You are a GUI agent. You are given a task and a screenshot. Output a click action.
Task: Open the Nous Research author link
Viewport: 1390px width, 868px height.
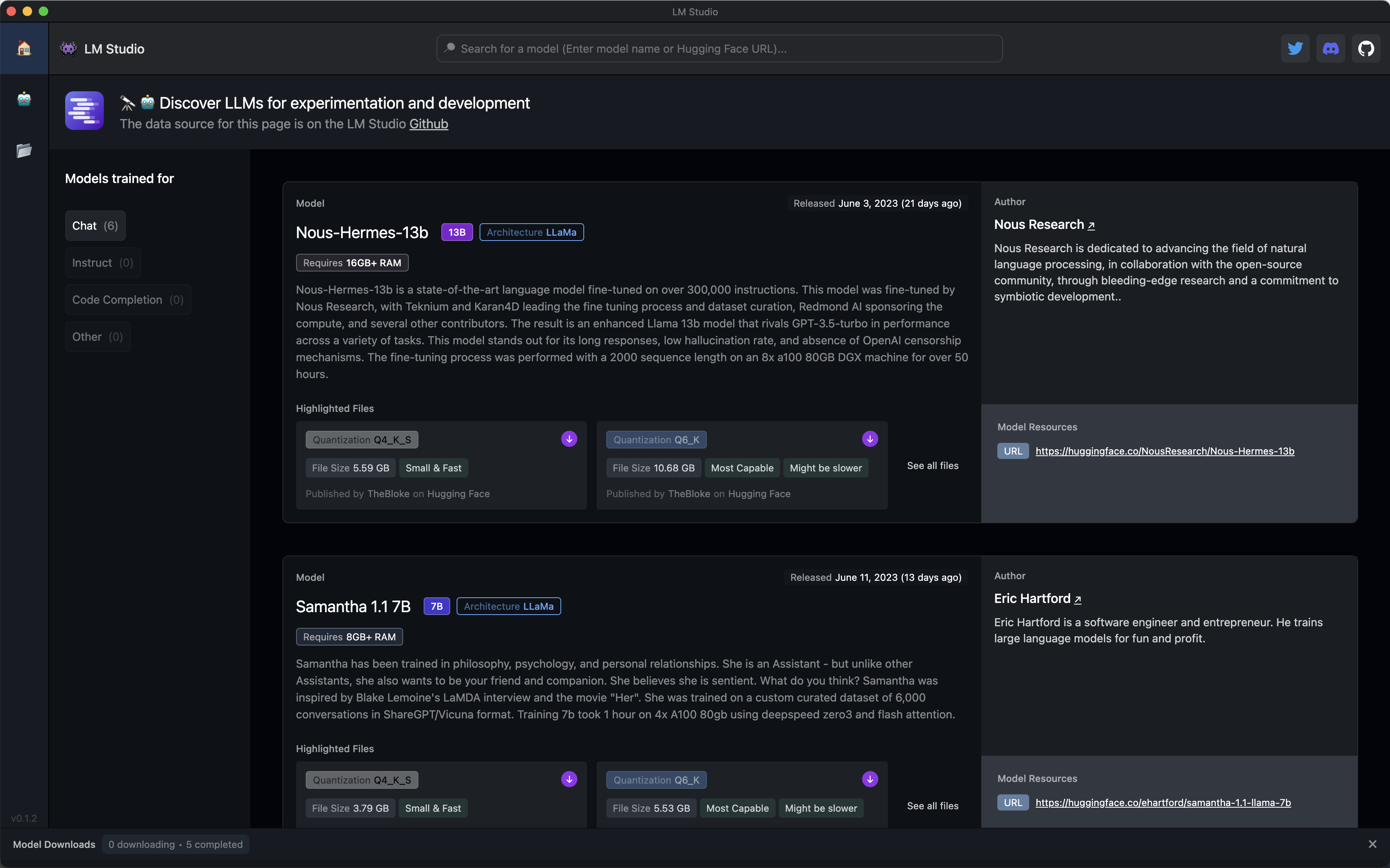click(1044, 224)
